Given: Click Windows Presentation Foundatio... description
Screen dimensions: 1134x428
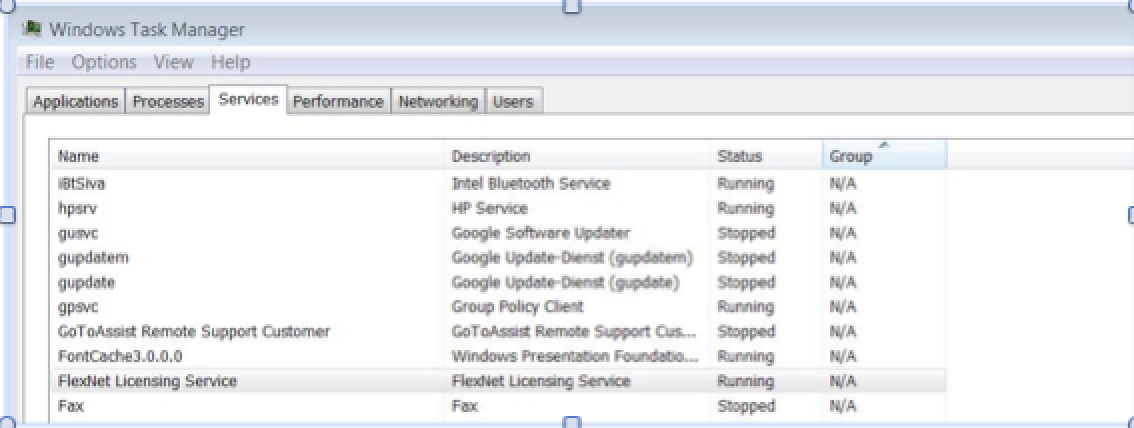Looking at the screenshot, I should click(576, 356).
